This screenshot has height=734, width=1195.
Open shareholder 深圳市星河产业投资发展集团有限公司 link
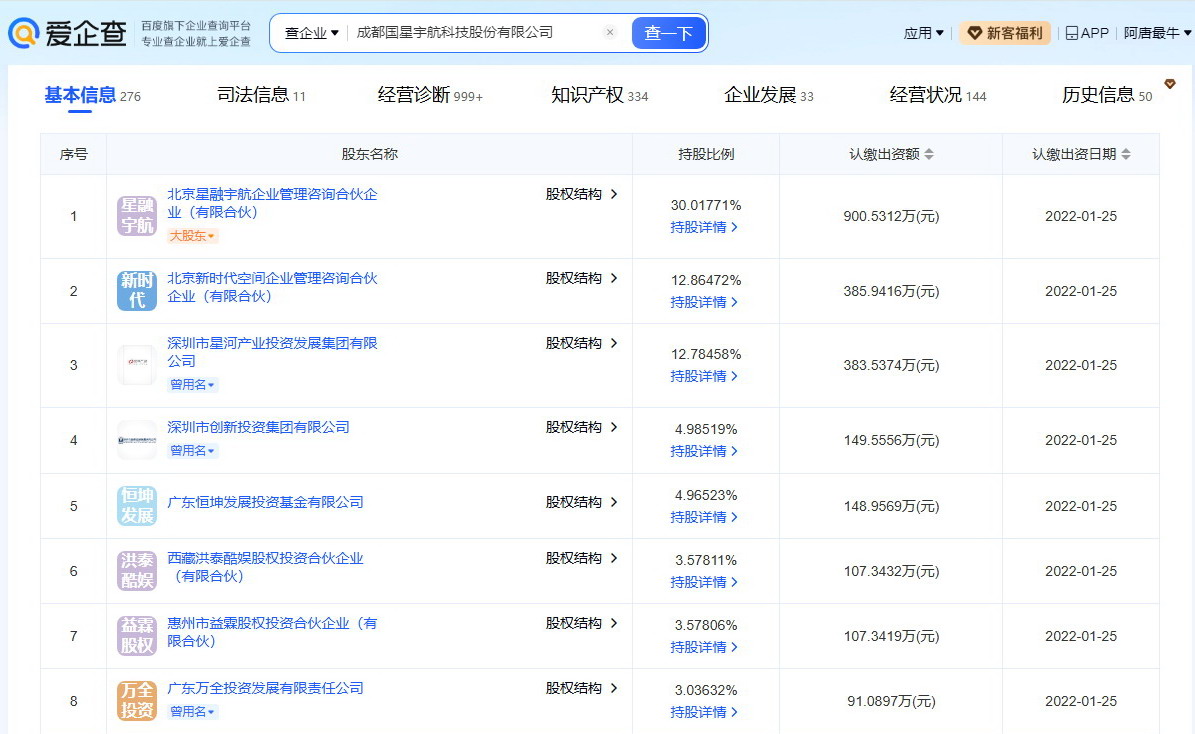[x=272, y=351]
